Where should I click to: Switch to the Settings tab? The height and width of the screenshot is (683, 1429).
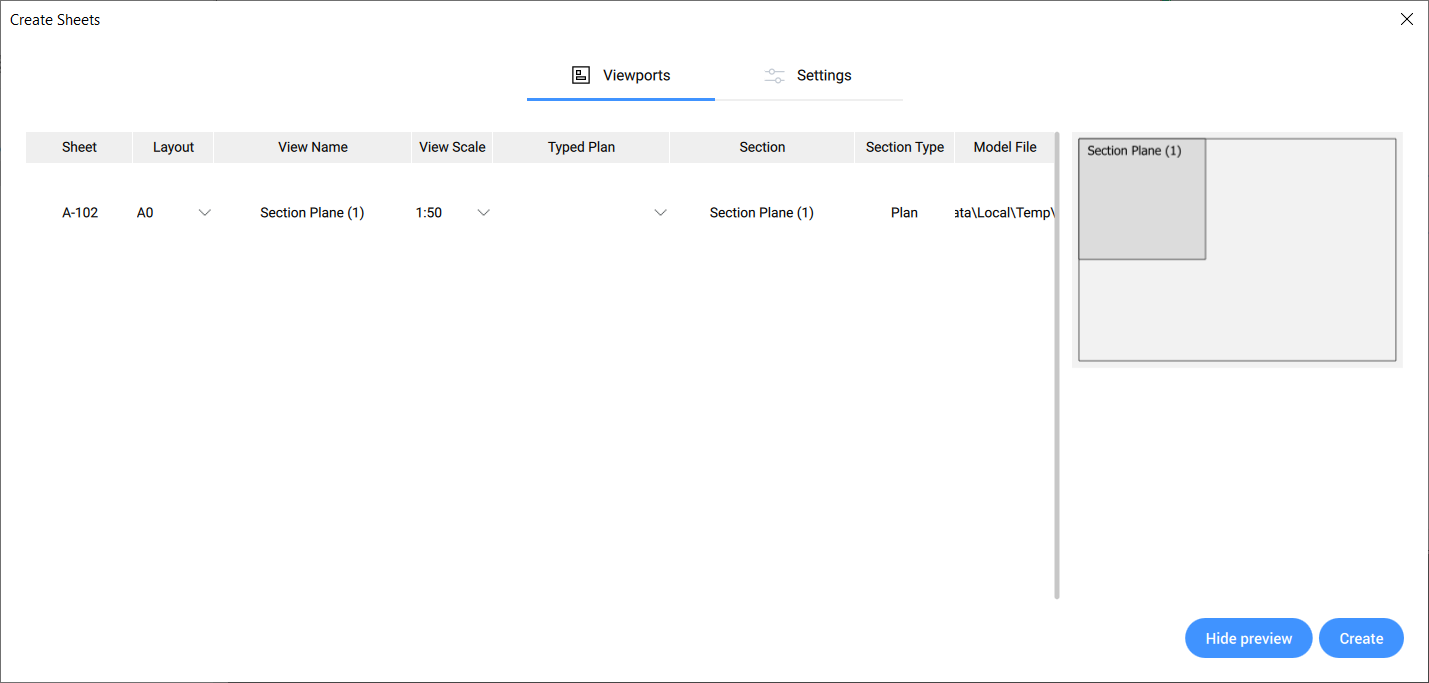tap(823, 76)
